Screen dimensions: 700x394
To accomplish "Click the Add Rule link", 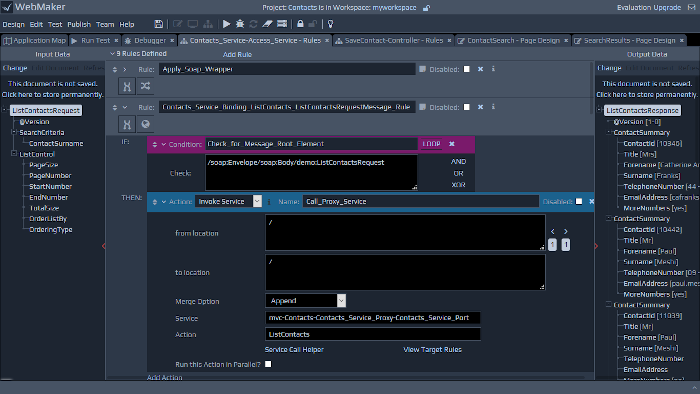I will 237,54.
